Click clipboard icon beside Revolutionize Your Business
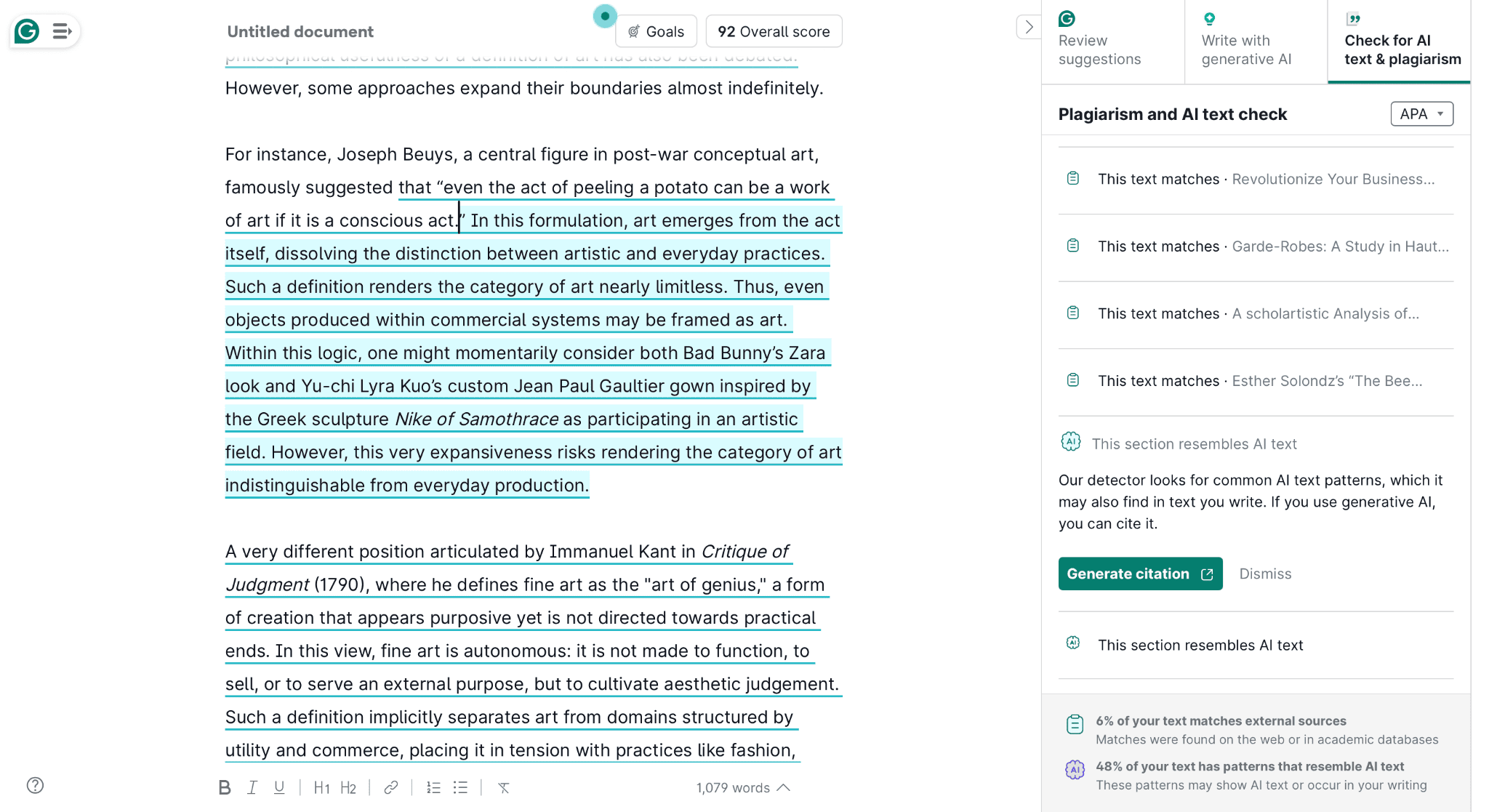Screen dimensions: 1489x812 [x=1073, y=179]
